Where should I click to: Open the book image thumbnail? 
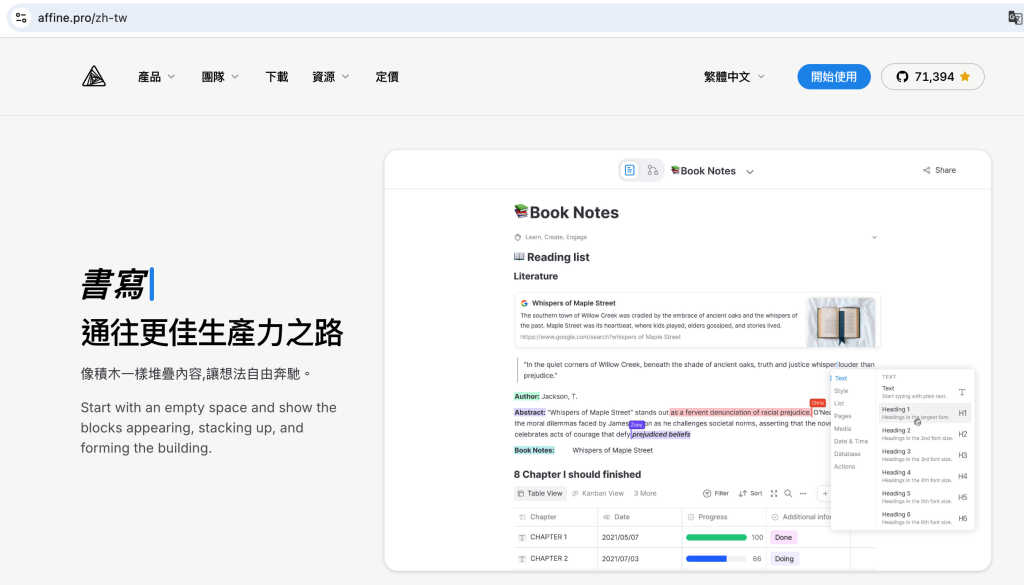(840, 321)
